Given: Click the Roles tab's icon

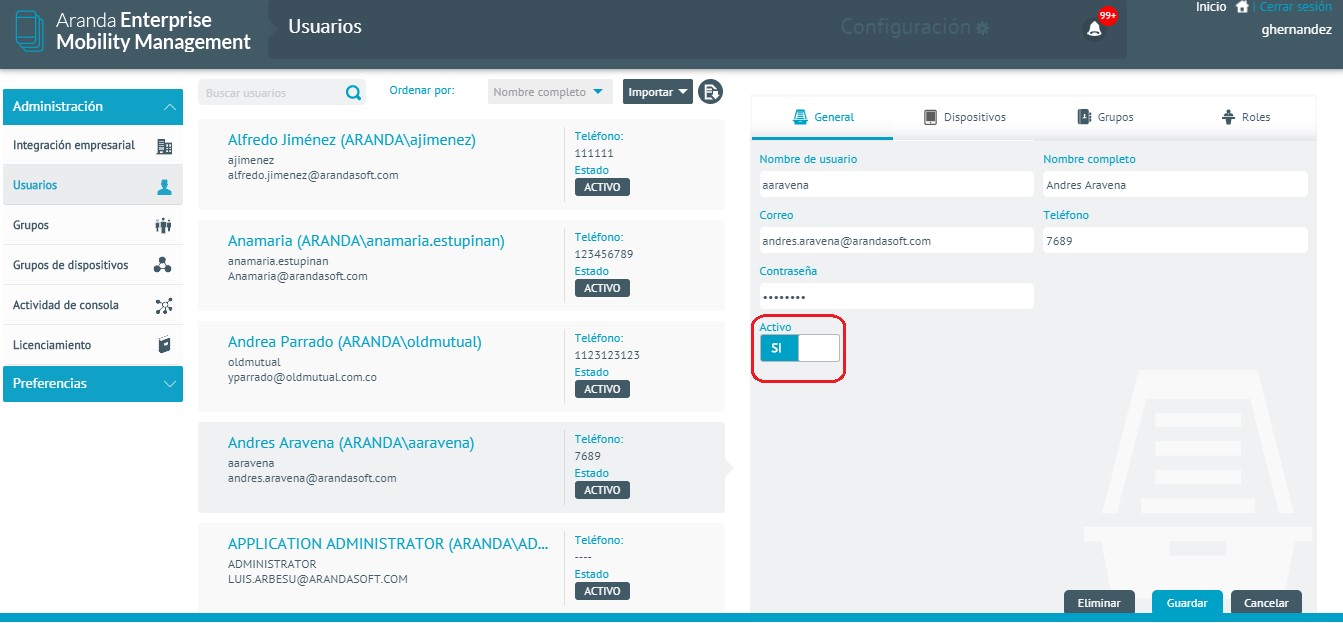Looking at the screenshot, I should pos(1228,117).
